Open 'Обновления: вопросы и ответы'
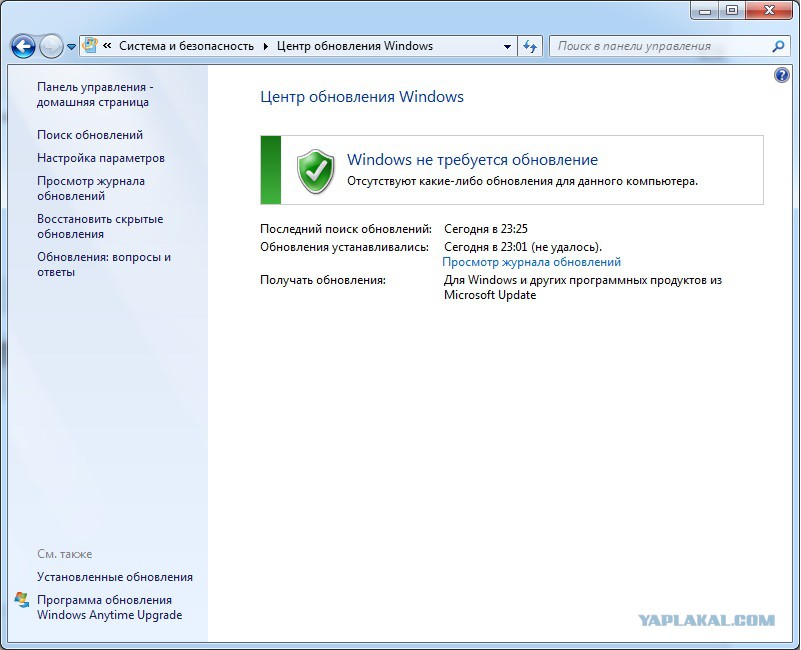The width and height of the screenshot is (801, 650). tap(104, 264)
